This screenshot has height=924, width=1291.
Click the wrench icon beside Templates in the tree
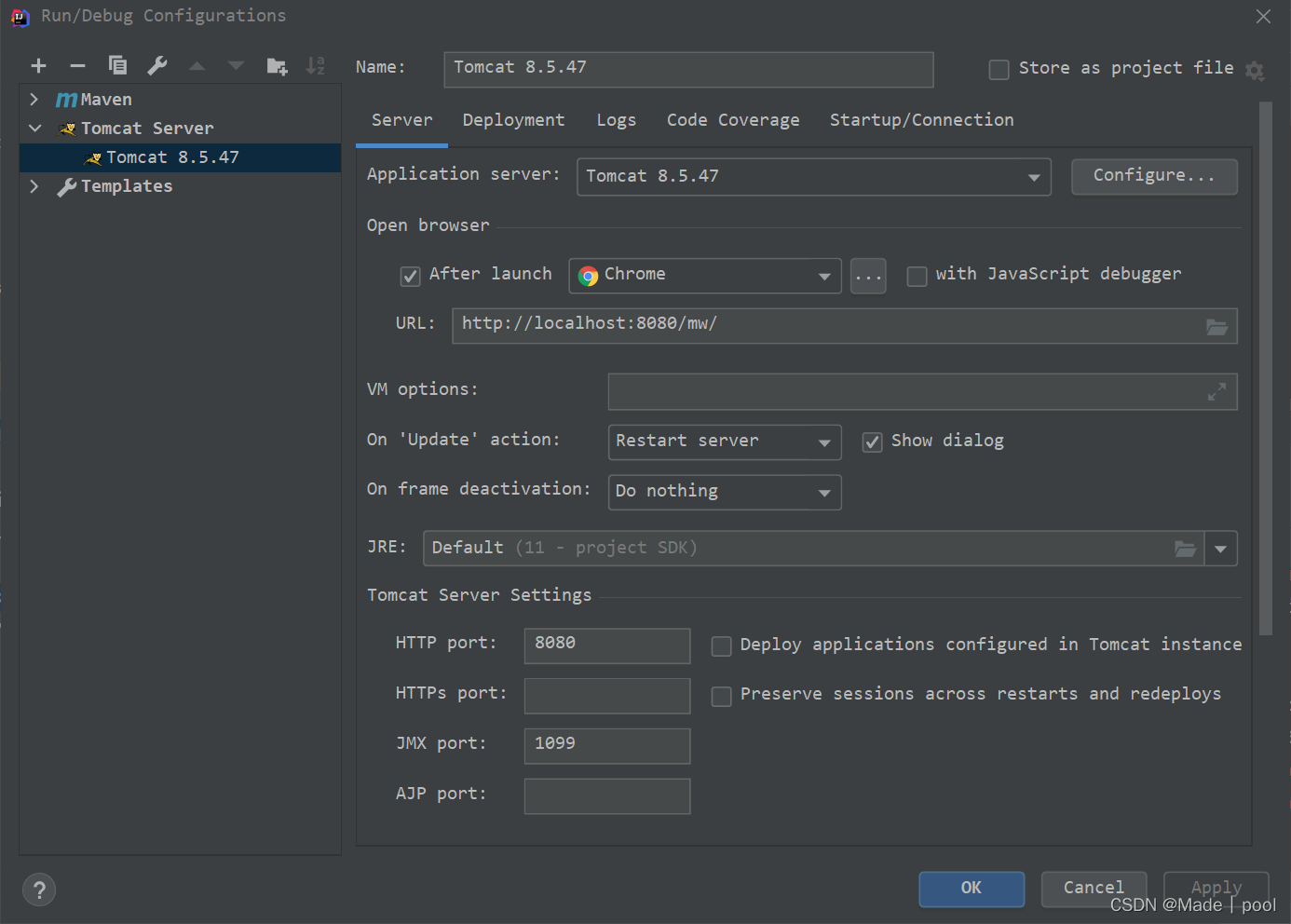[x=66, y=186]
